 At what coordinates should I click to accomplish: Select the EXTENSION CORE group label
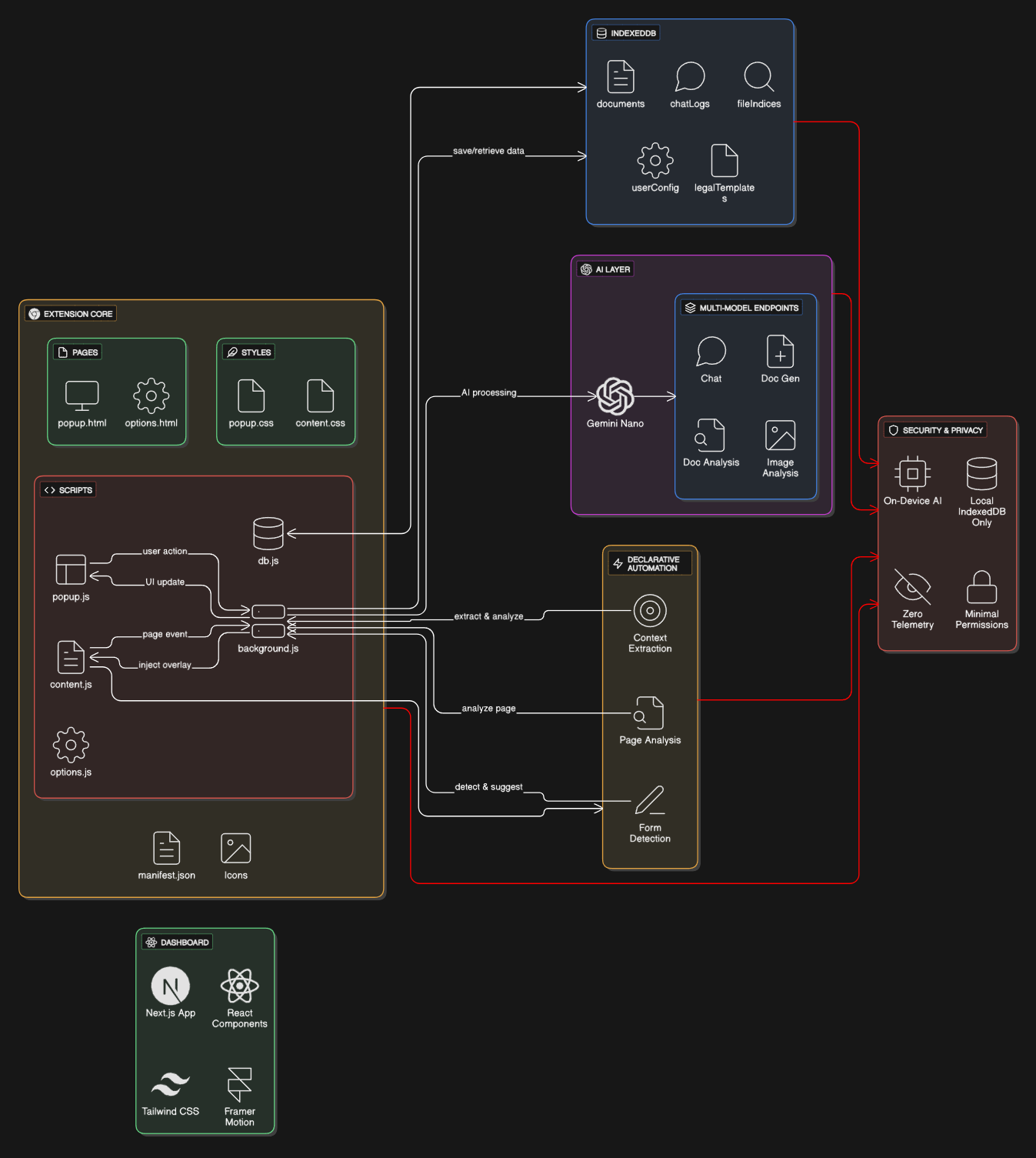(x=71, y=314)
